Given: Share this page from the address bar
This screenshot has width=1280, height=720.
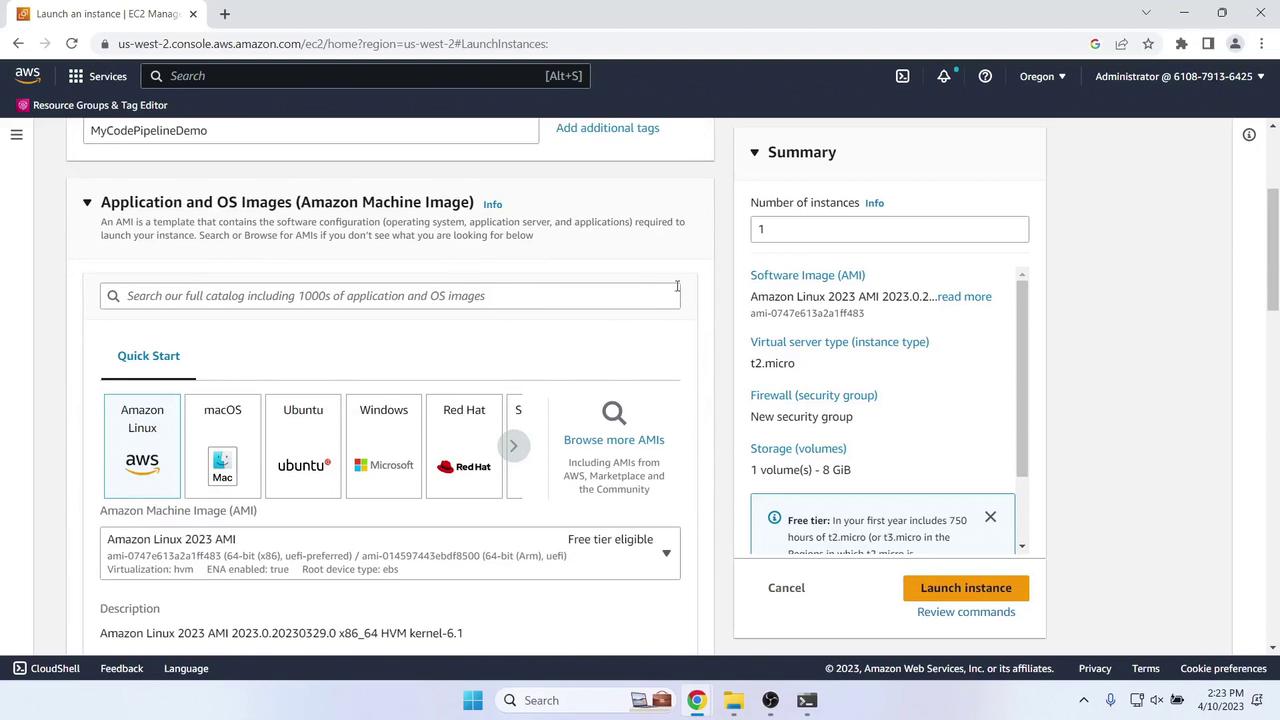Looking at the screenshot, I should coord(1121,44).
